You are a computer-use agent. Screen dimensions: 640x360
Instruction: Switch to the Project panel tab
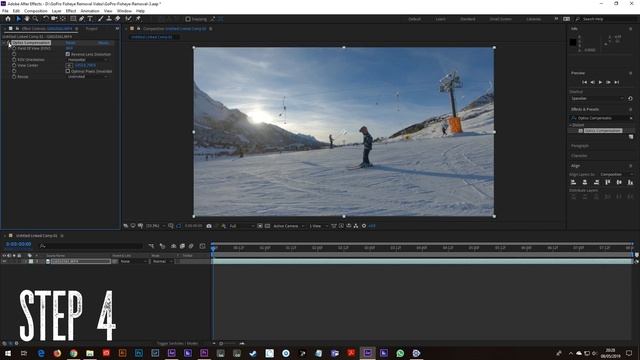(x=91, y=29)
